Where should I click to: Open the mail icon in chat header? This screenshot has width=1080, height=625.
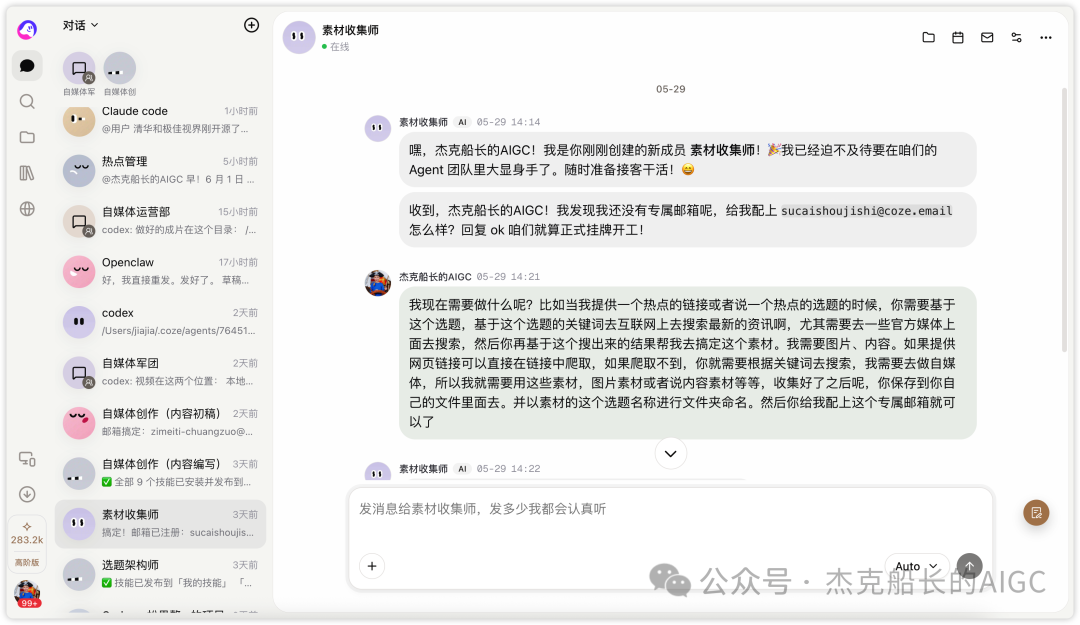coord(987,37)
